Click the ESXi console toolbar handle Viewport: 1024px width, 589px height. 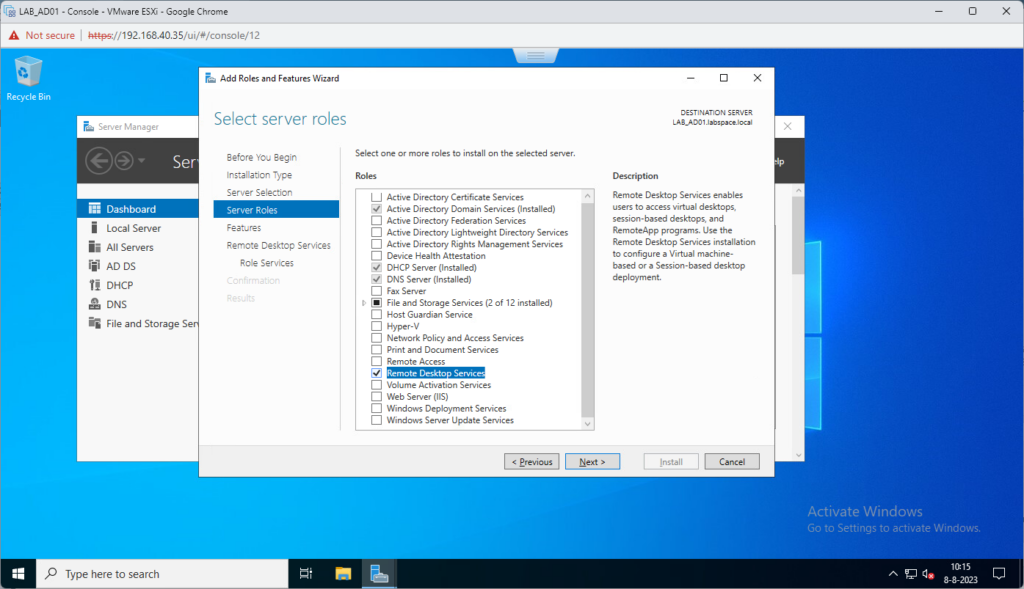click(x=536, y=56)
